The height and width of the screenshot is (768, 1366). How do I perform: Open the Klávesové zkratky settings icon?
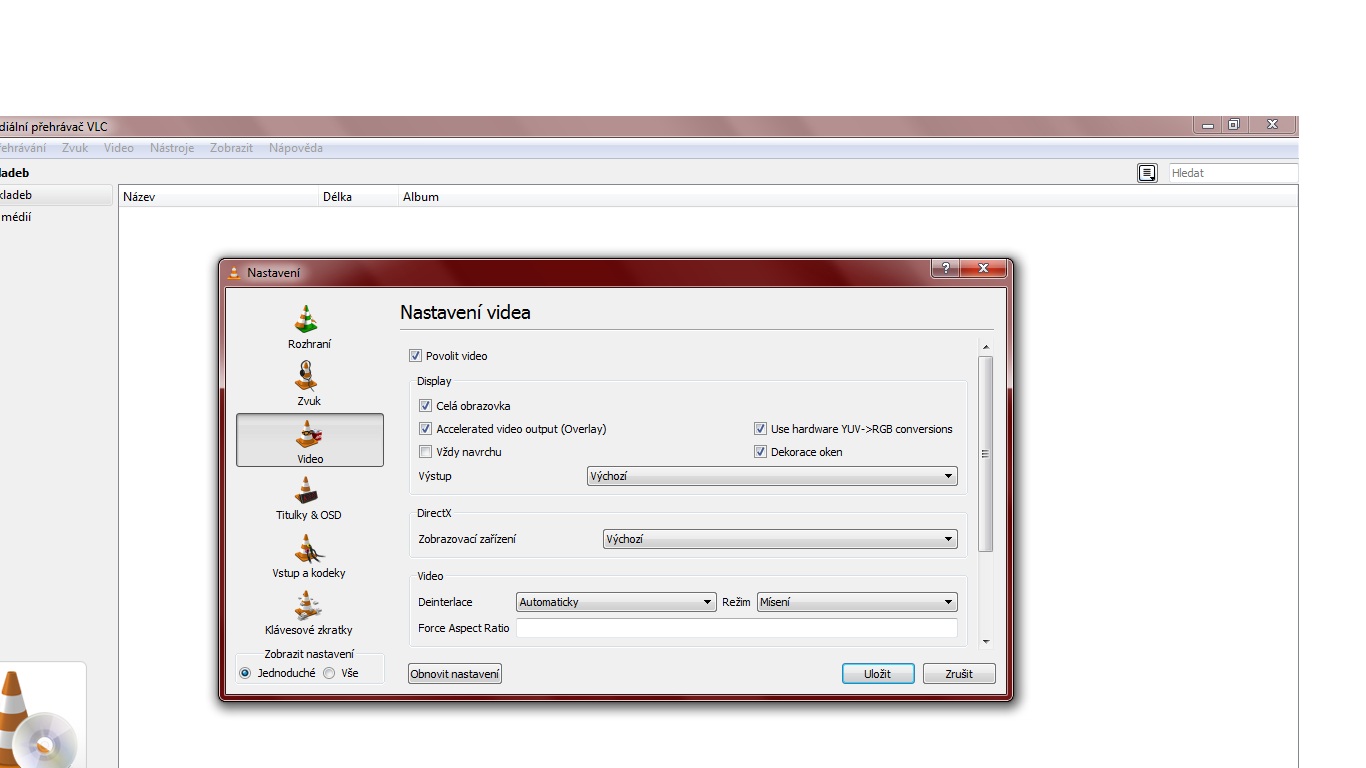point(308,606)
